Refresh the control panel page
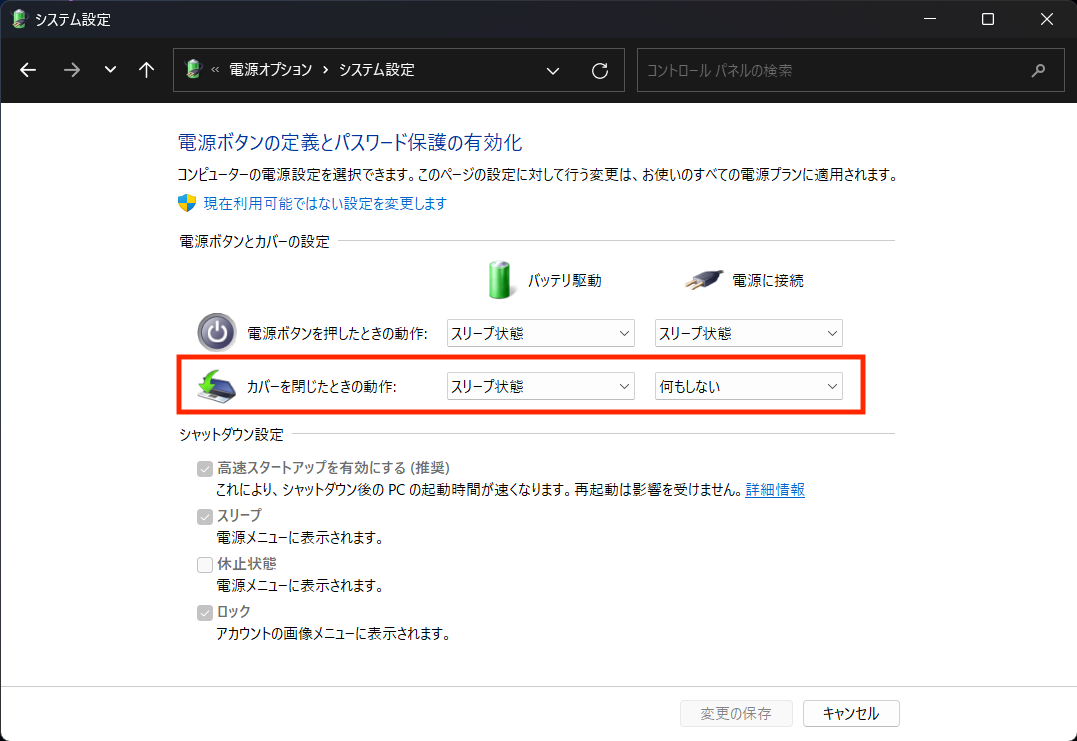 click(600, 70)
